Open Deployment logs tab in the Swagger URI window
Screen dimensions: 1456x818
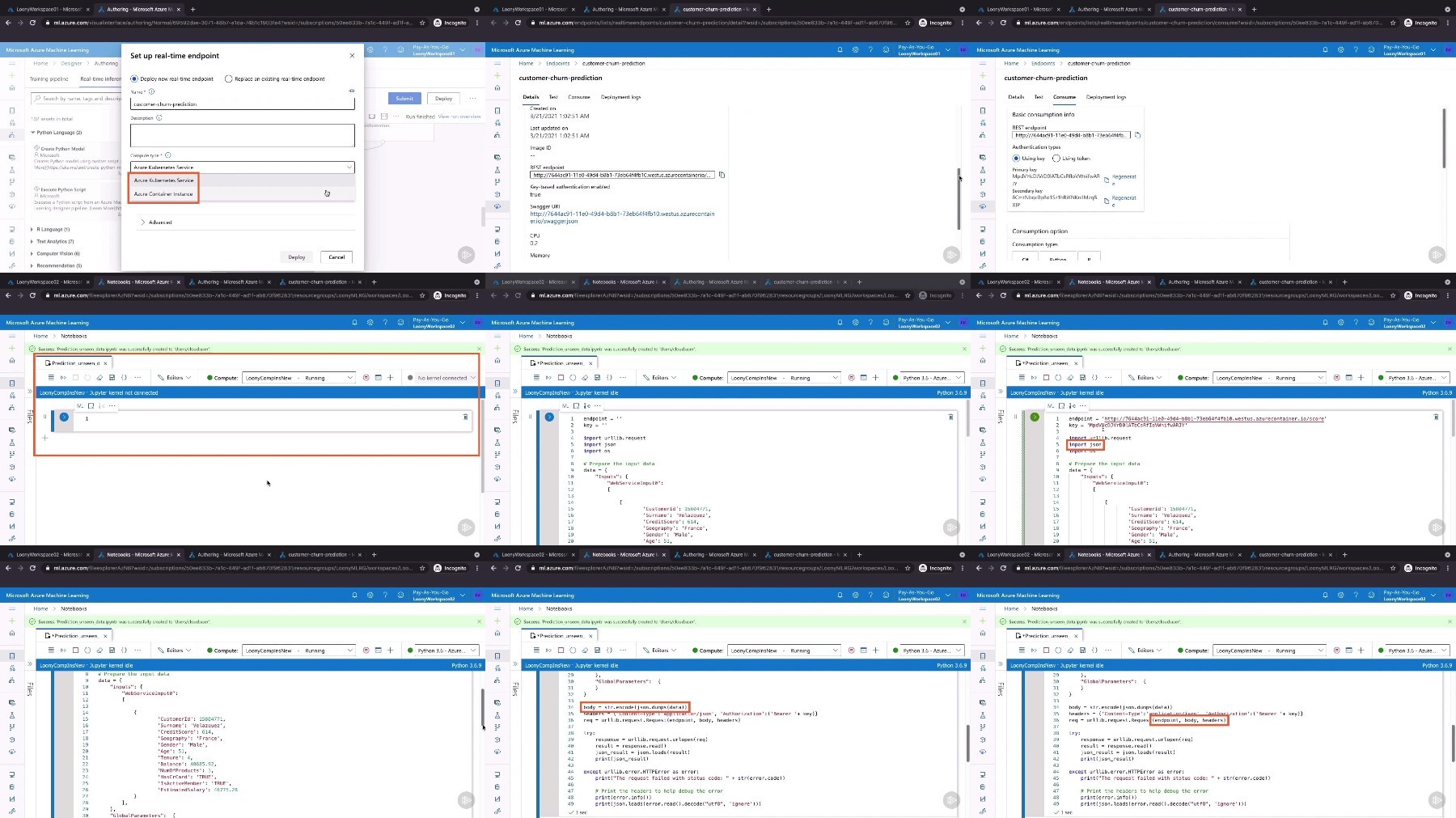click(x=620, y=97)
